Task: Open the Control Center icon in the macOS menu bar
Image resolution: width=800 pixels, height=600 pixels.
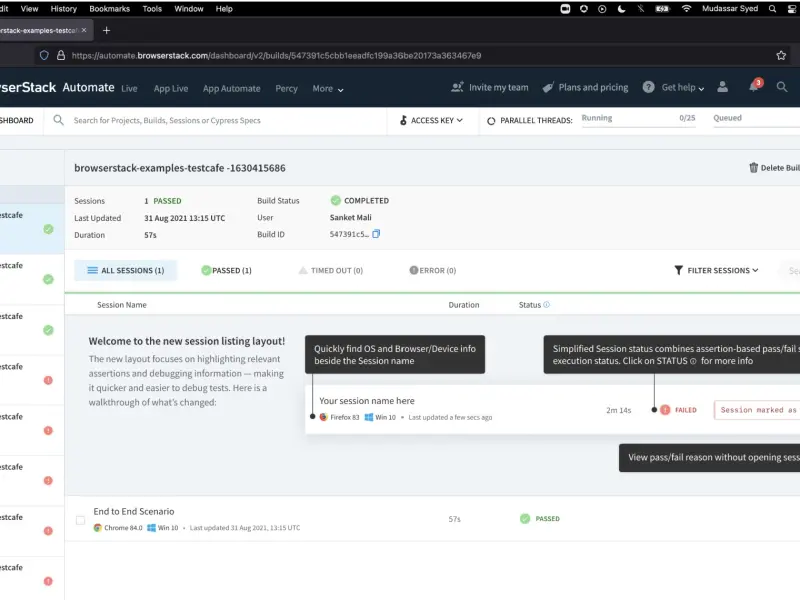Action: click(x=792, y=9)
